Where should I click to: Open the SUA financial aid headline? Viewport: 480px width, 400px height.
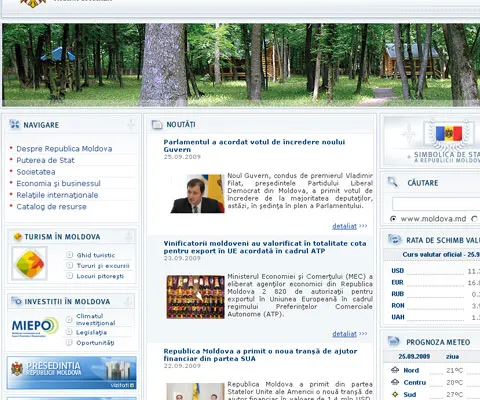click(260, 355)
